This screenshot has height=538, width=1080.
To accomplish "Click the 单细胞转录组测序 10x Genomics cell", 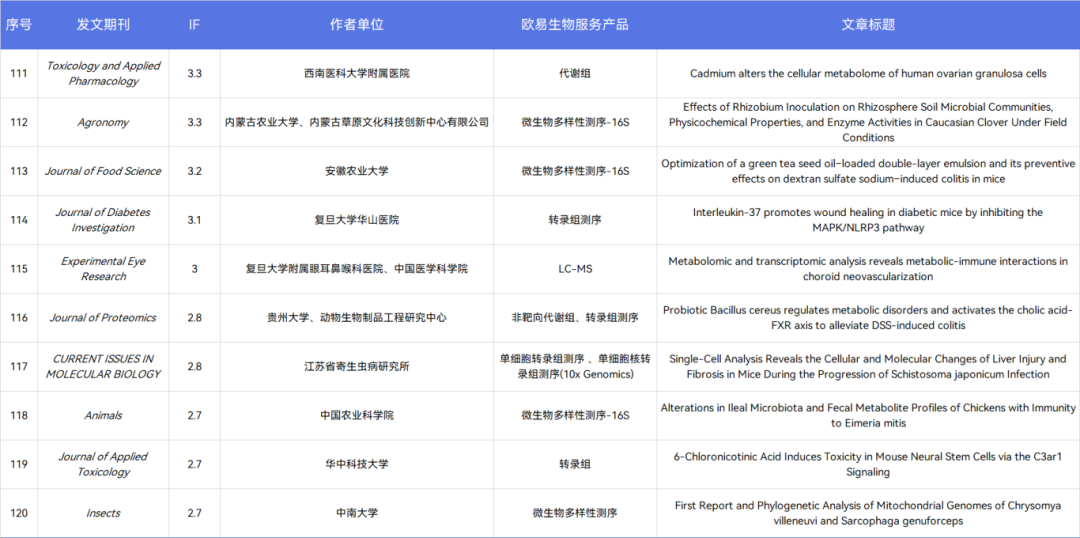I will (575, 367).
